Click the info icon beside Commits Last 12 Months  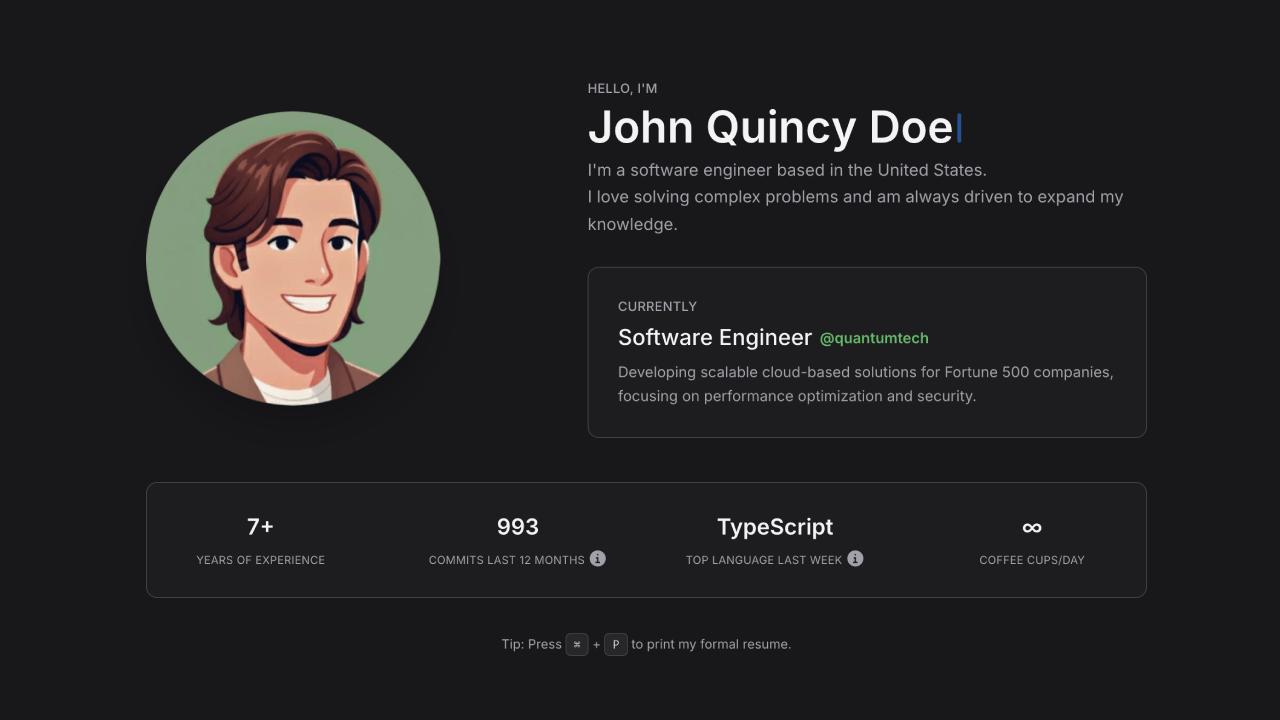pos(597,559)
